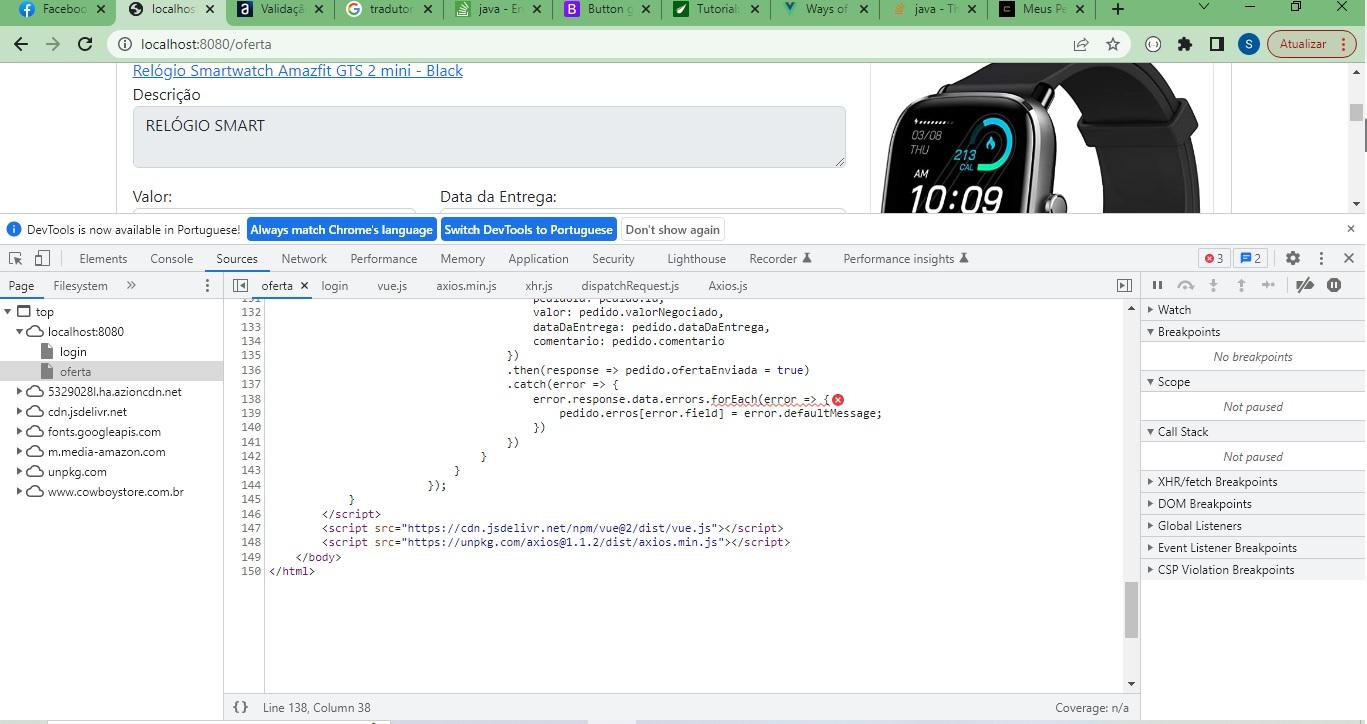The height and width of the screenshot is (724, 1367).
Task: Click site information icon in address bar
Action: pos(124,44)
